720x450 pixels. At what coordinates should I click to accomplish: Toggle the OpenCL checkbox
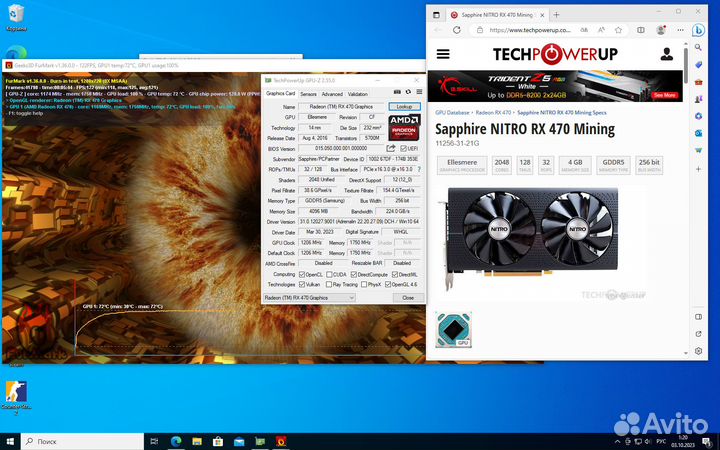point(302,274)
